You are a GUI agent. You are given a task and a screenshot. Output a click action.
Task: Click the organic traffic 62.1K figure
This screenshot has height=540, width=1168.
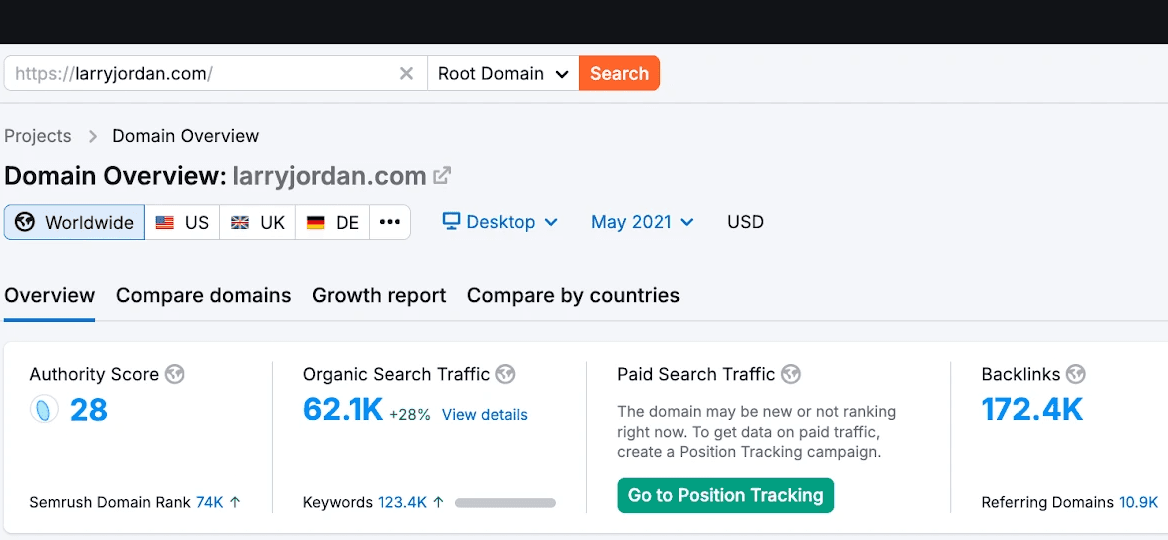[x=343, y=410]
